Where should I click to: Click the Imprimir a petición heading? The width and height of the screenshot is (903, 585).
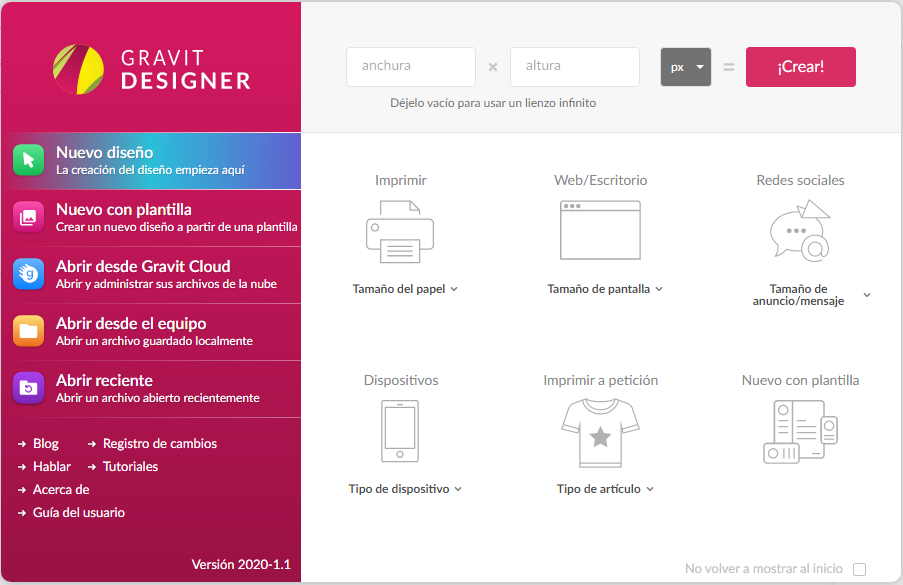[600, 380]
